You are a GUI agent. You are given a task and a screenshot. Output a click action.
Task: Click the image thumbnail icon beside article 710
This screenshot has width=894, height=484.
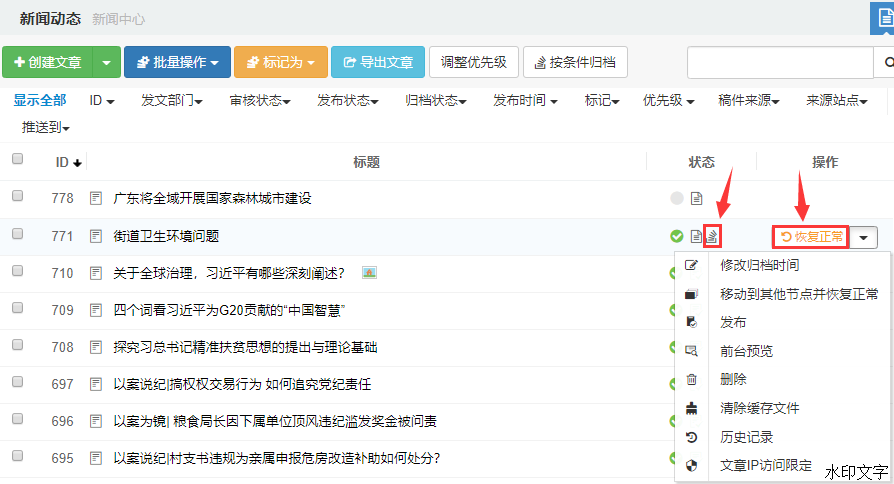(x=369, y=272)
